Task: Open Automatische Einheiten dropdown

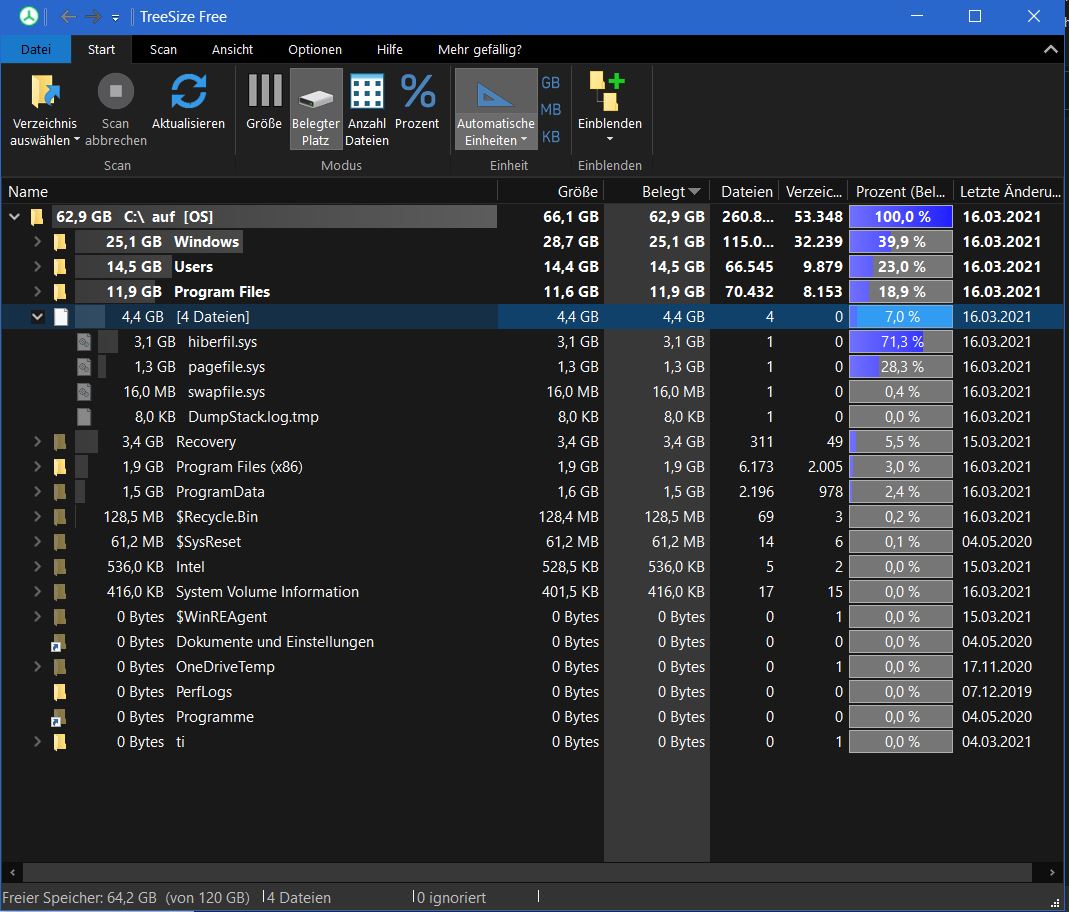Action: 496,132
